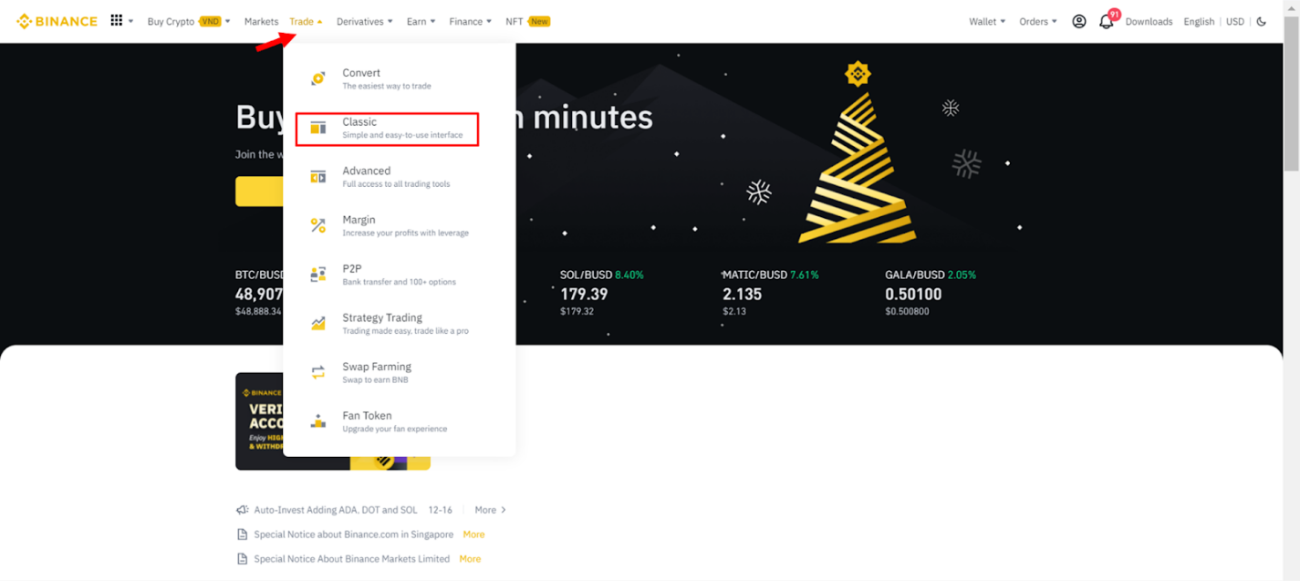This screenshot has width=1300, height=581.
Task: Open the user profile icon
Action: (x=1079, y=21)
